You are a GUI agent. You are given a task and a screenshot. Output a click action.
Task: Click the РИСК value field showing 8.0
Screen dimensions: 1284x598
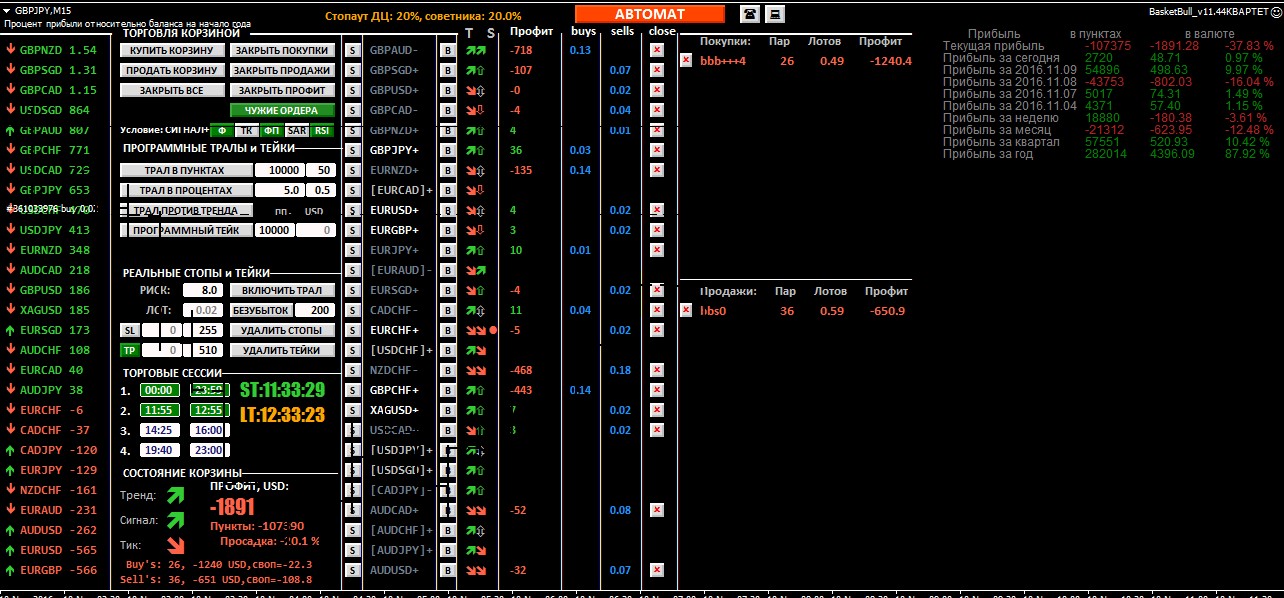(208, 290)
